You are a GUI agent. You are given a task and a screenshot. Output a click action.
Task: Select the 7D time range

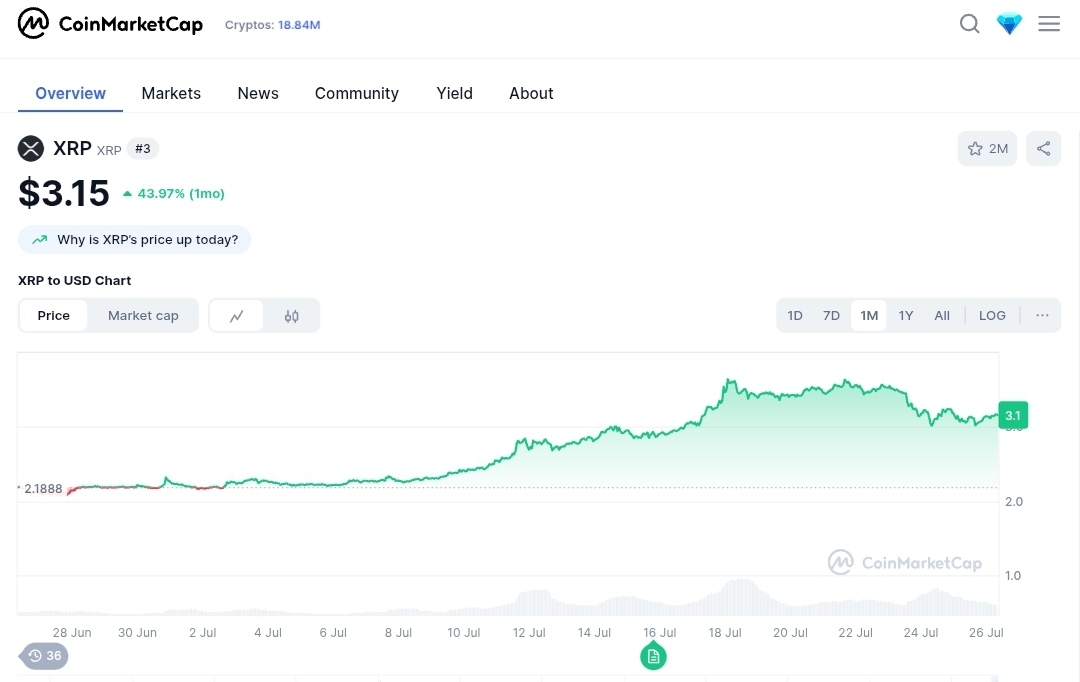pos(831,316)
